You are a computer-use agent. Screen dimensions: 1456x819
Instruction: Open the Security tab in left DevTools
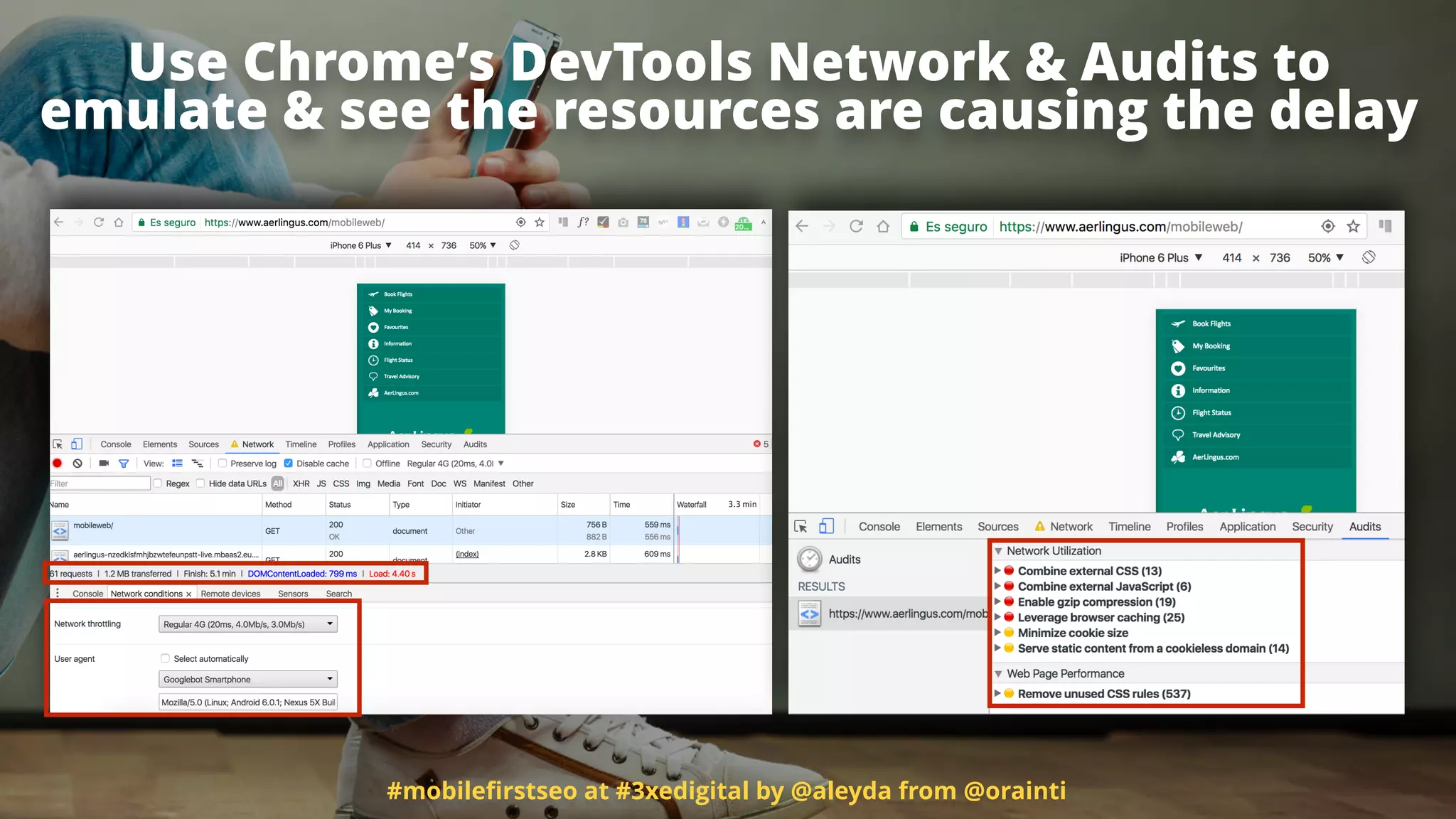[437, 444]
